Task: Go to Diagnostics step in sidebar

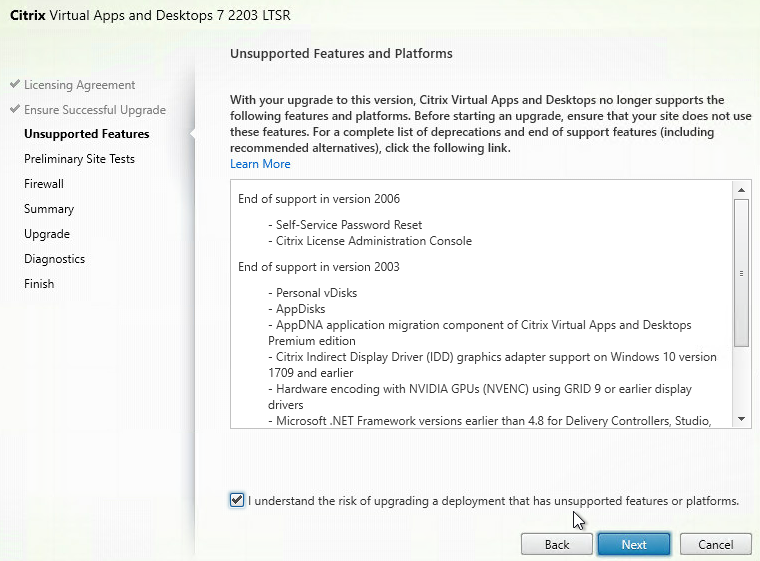Action: 54,259
